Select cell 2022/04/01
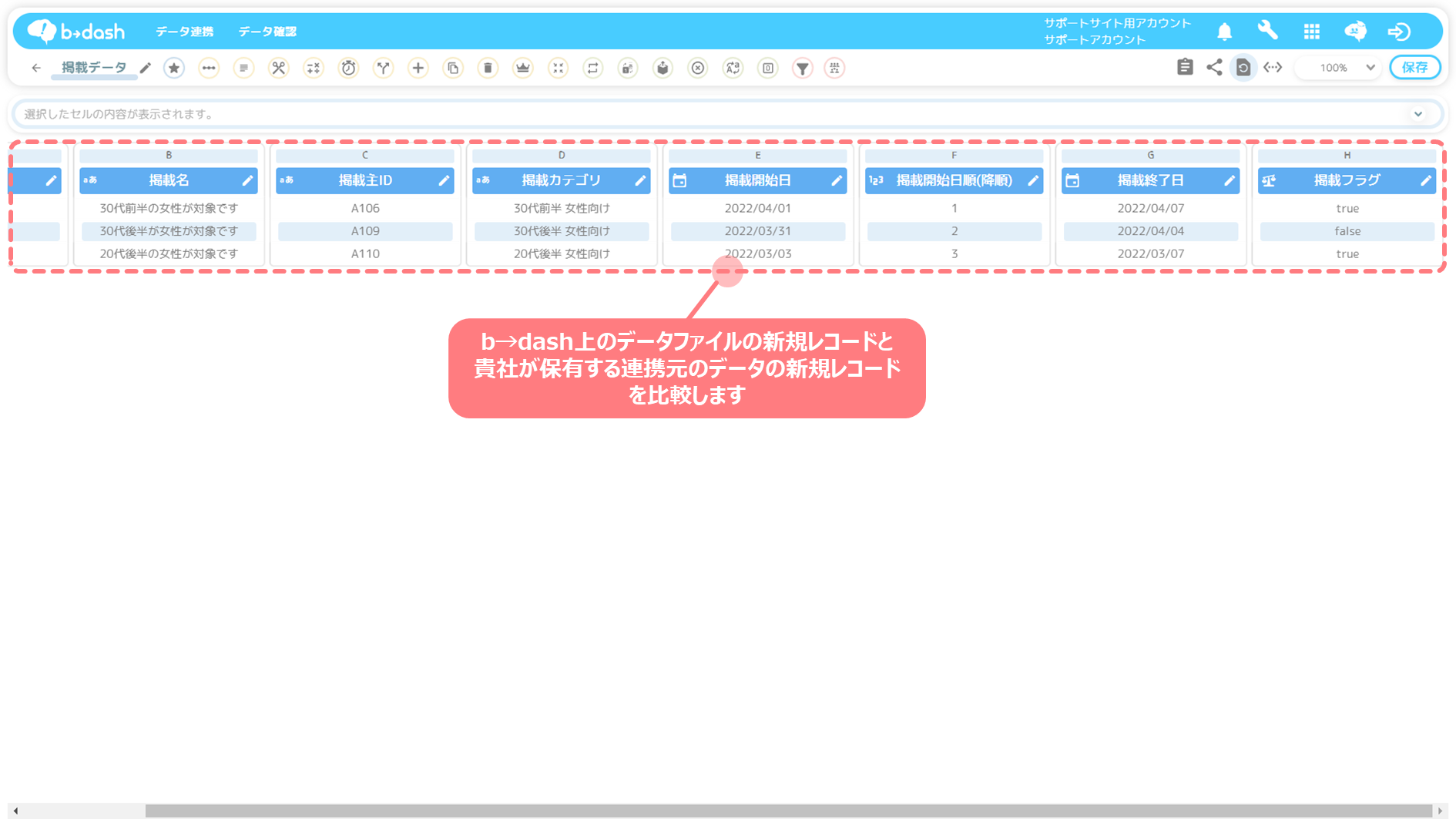The image size is (1456, 819). pos(758,208)
